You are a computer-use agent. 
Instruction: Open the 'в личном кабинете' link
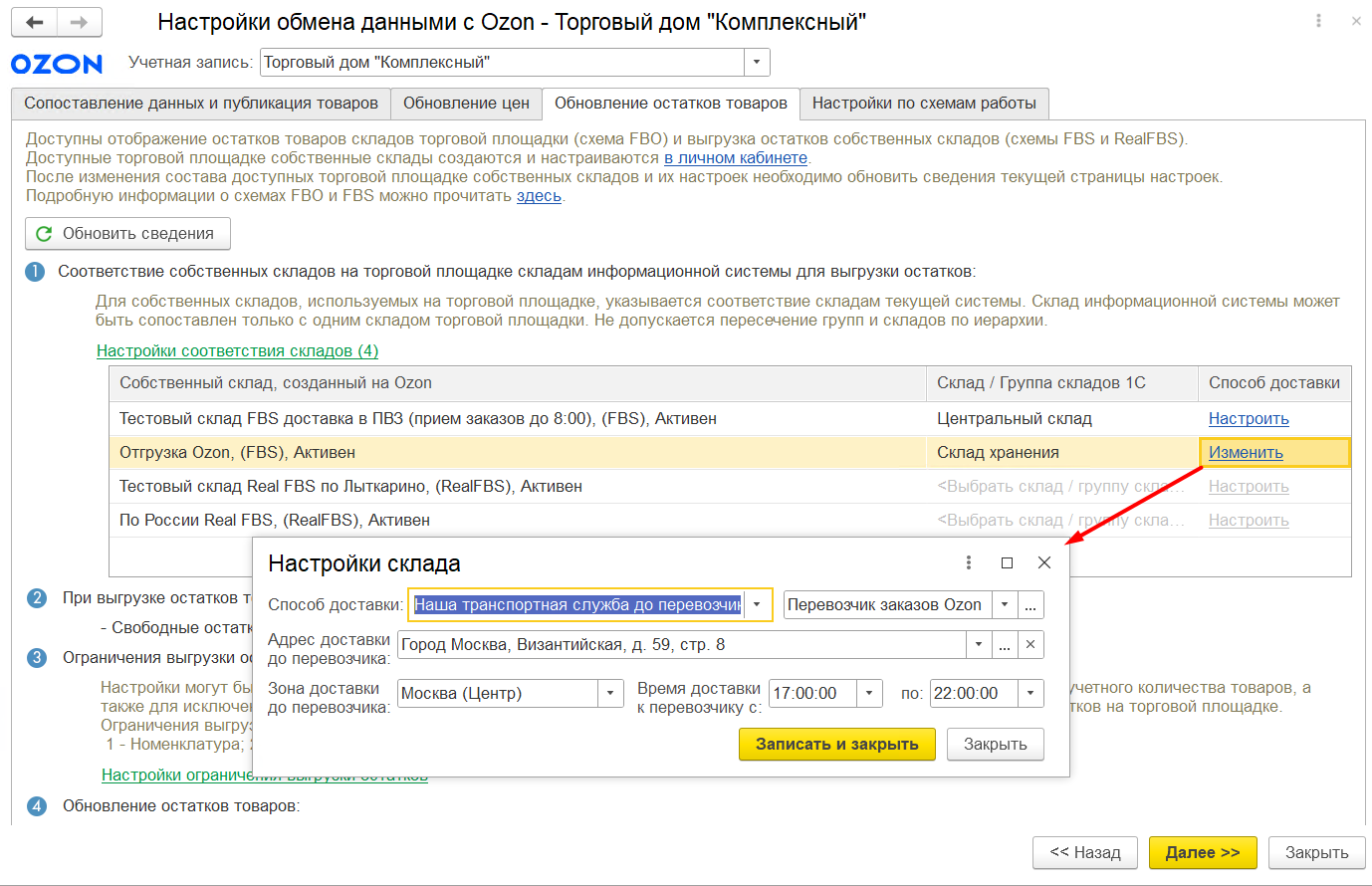736,158
